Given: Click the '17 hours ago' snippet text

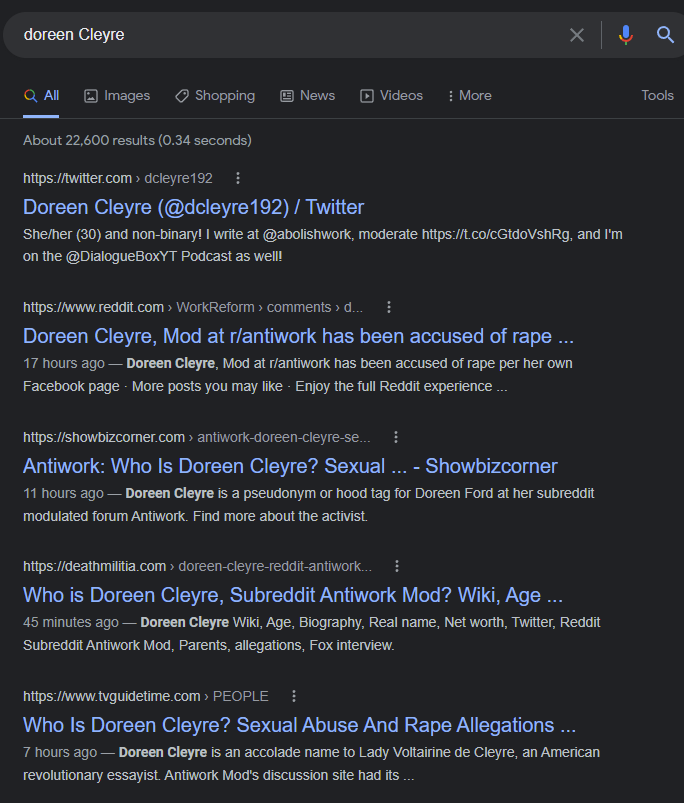Looking at the screenshot, I should (64, 364).
